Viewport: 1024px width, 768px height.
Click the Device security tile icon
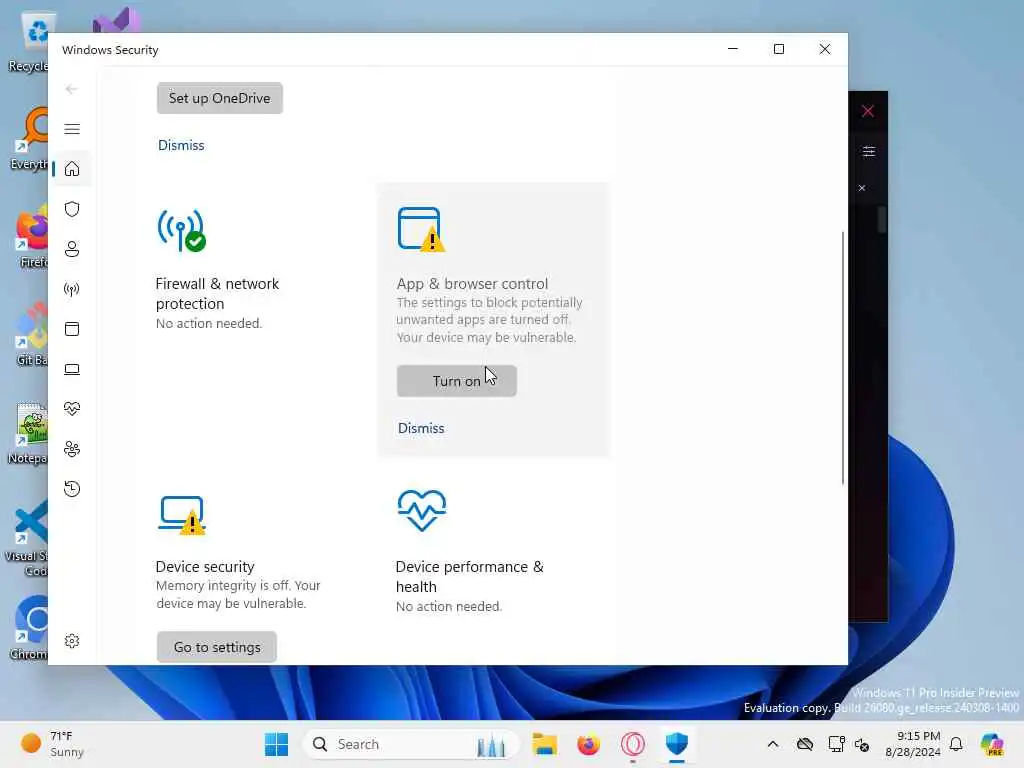[x=182, y=515]
